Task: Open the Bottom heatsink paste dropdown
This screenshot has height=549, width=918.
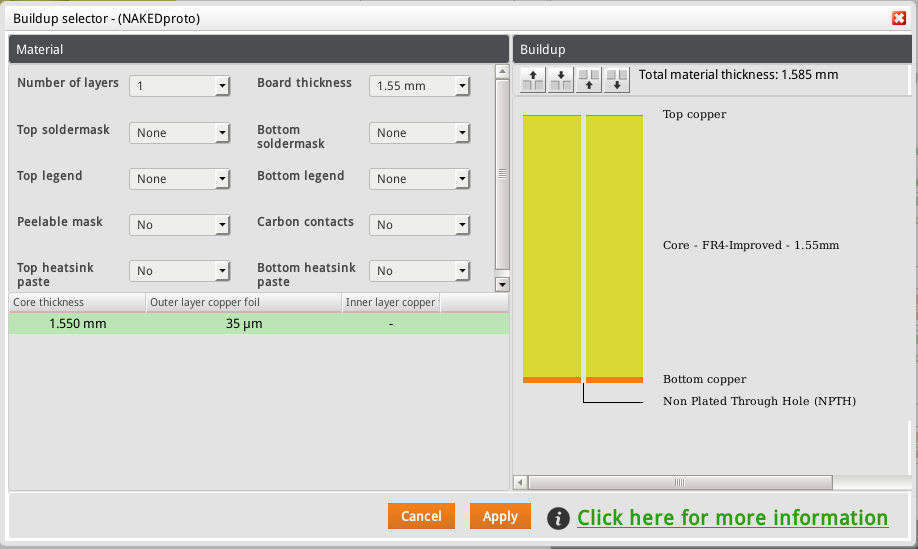Action: [419, 271]
